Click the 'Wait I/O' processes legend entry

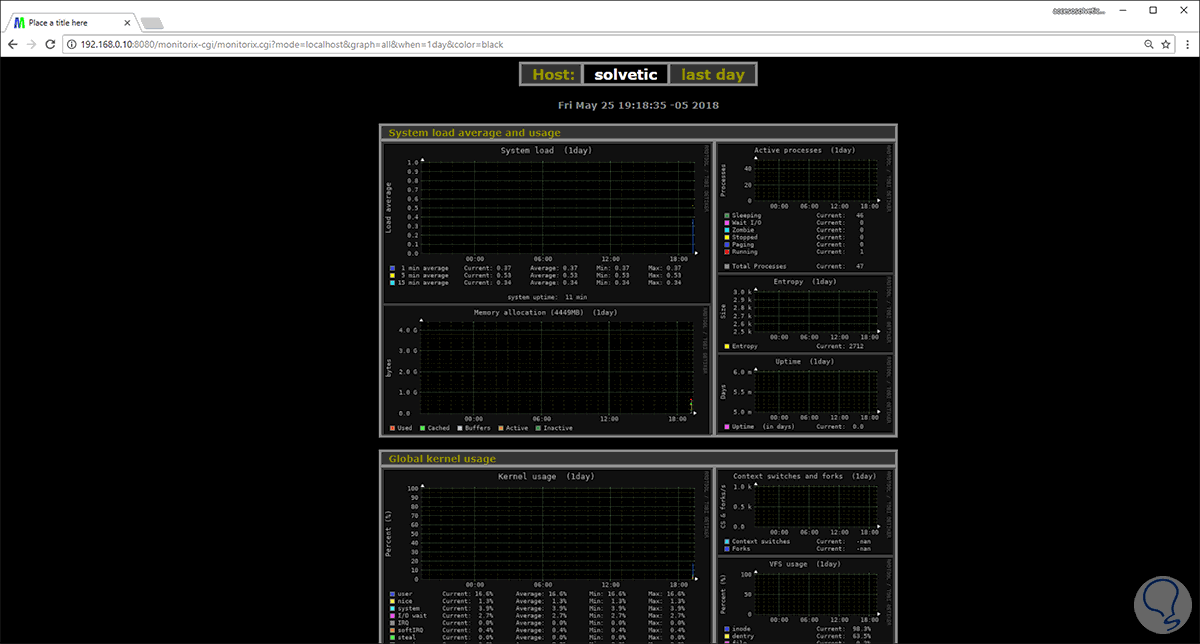743,222
